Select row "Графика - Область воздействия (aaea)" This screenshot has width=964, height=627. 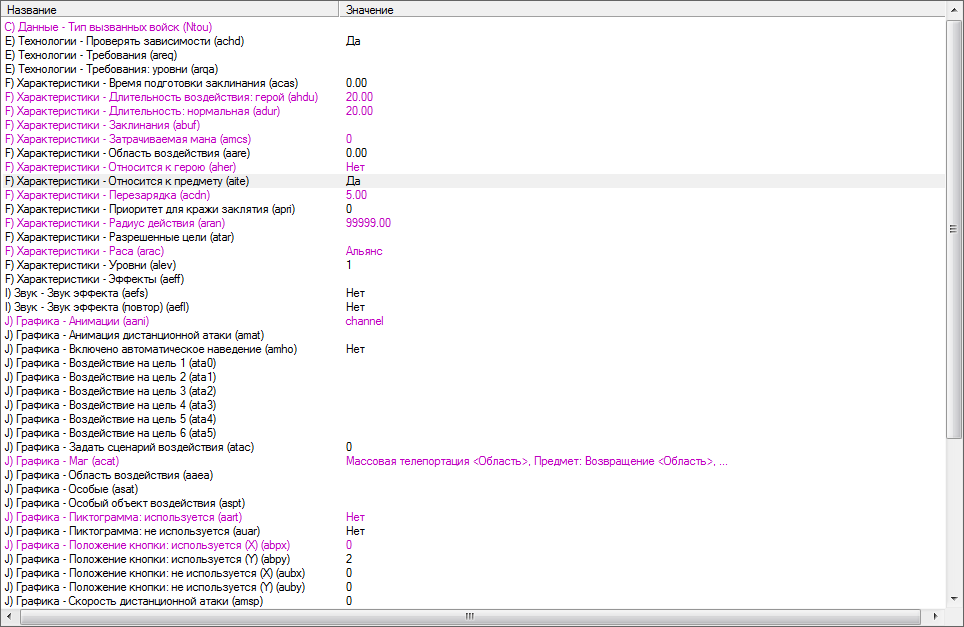(x=473, y=475)
